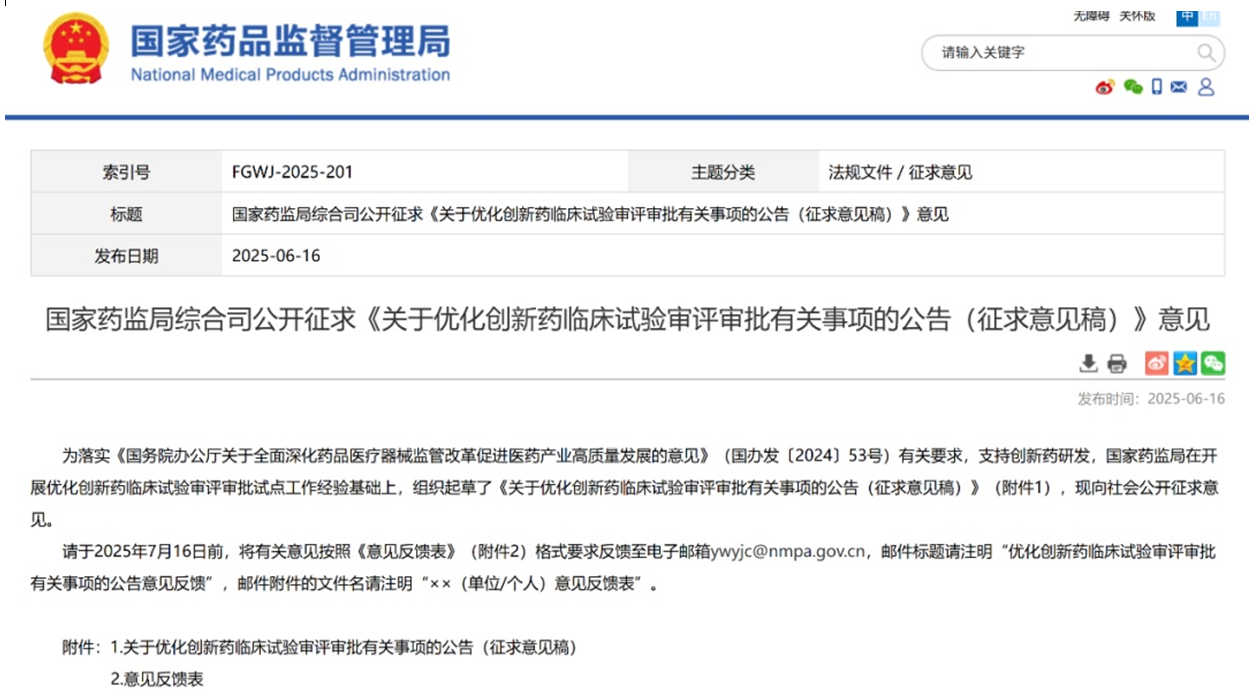
Task: Download the article using the download icon
Action: click(x=1089, y=364)
